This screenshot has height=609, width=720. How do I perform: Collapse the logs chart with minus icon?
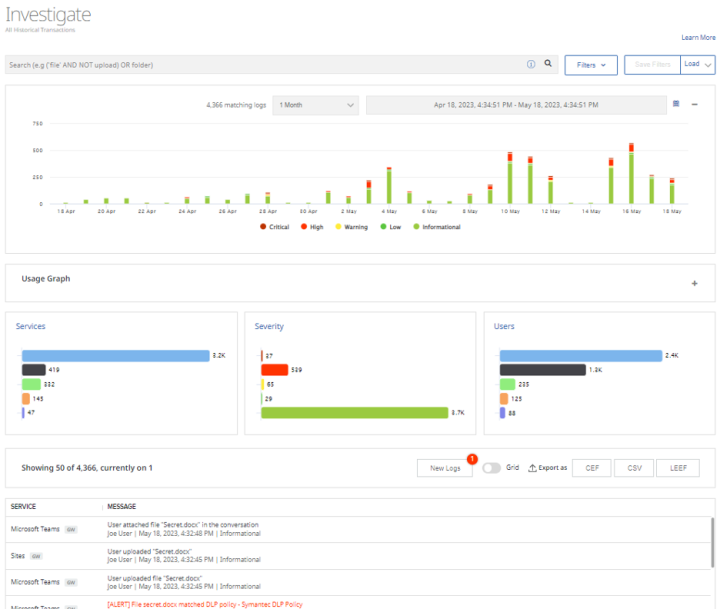pos(694,105)
